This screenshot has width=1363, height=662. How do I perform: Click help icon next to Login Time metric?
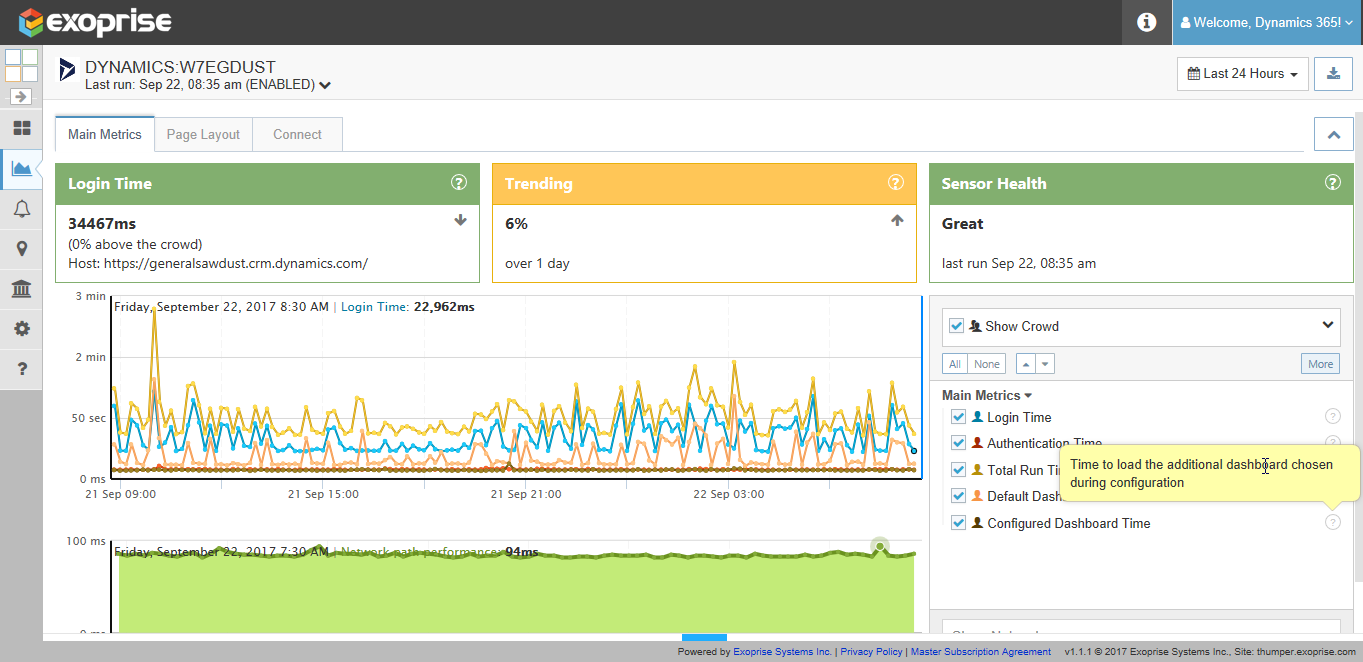(x=1332, y=417)
